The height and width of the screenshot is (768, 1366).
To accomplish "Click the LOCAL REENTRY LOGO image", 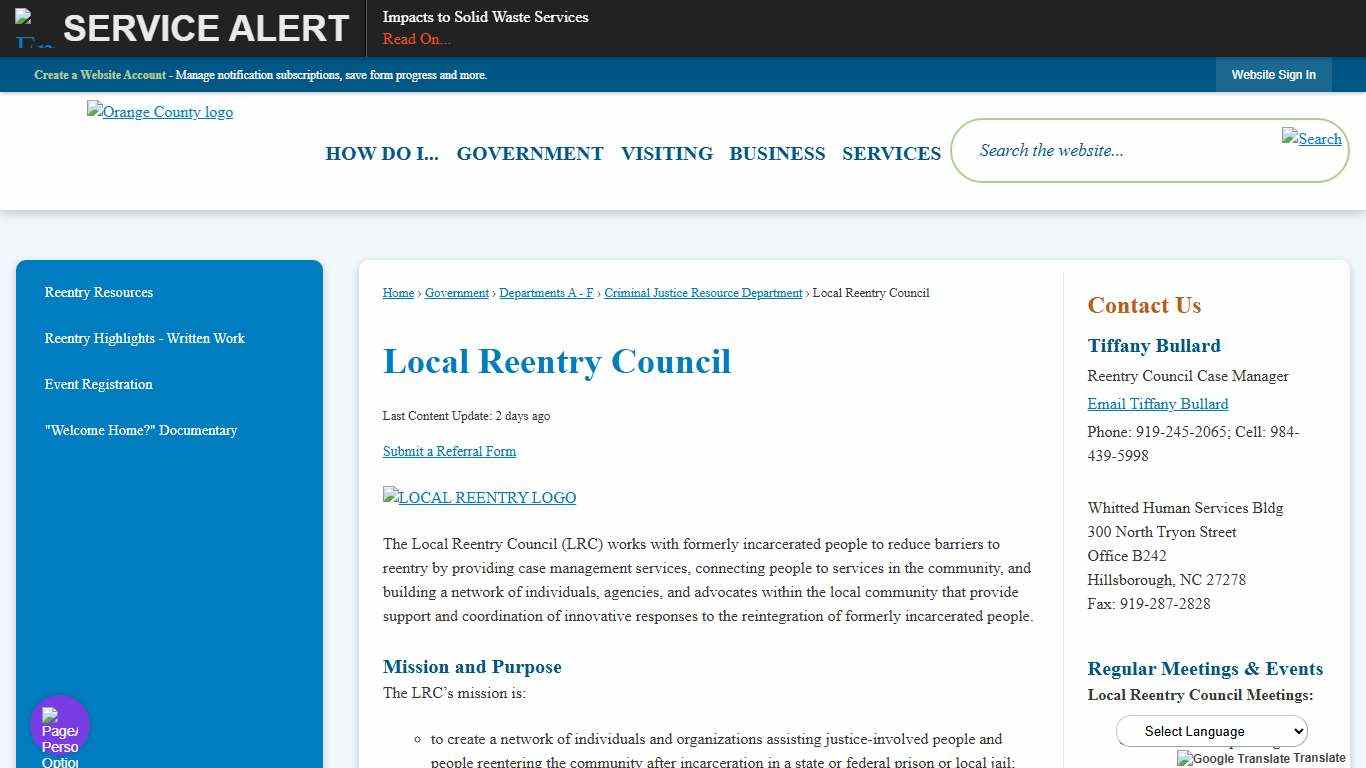I will coord(478,497).
